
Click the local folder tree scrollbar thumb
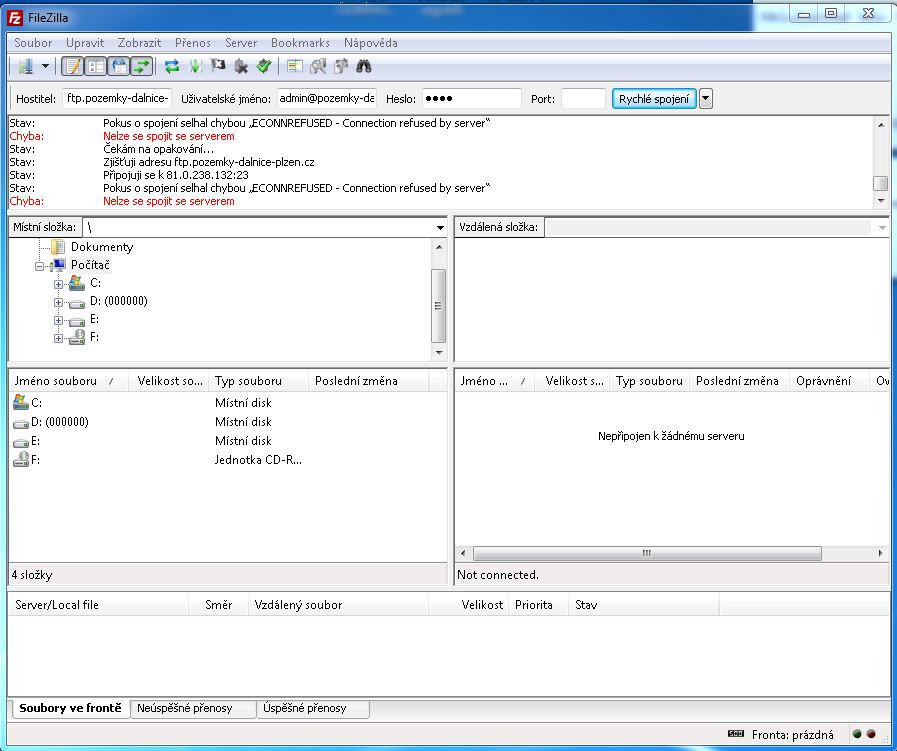(438, 305)
